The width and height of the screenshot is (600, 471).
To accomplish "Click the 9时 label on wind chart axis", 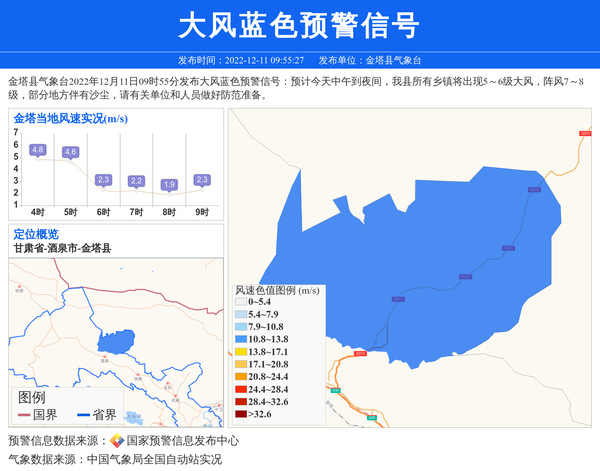I will [x=202, y=212].
